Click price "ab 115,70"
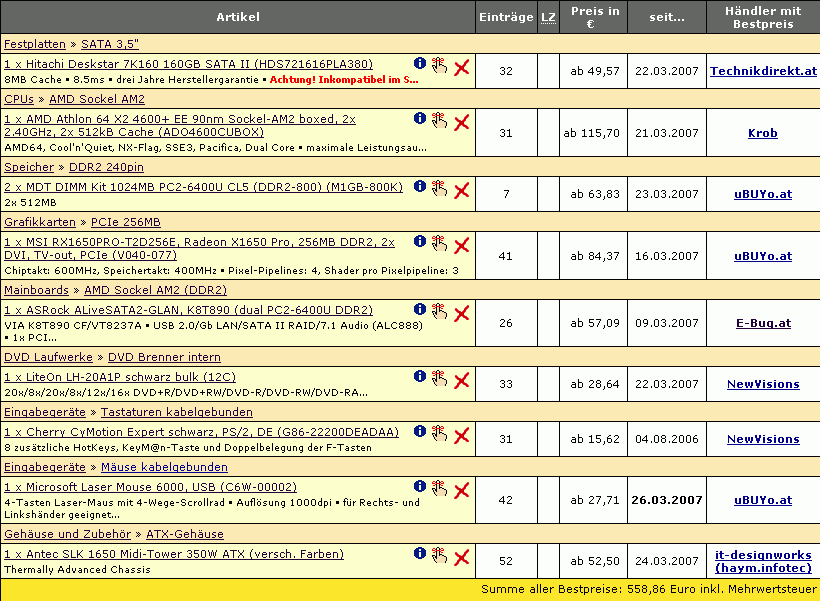820x601 pixels. point(591,133)
